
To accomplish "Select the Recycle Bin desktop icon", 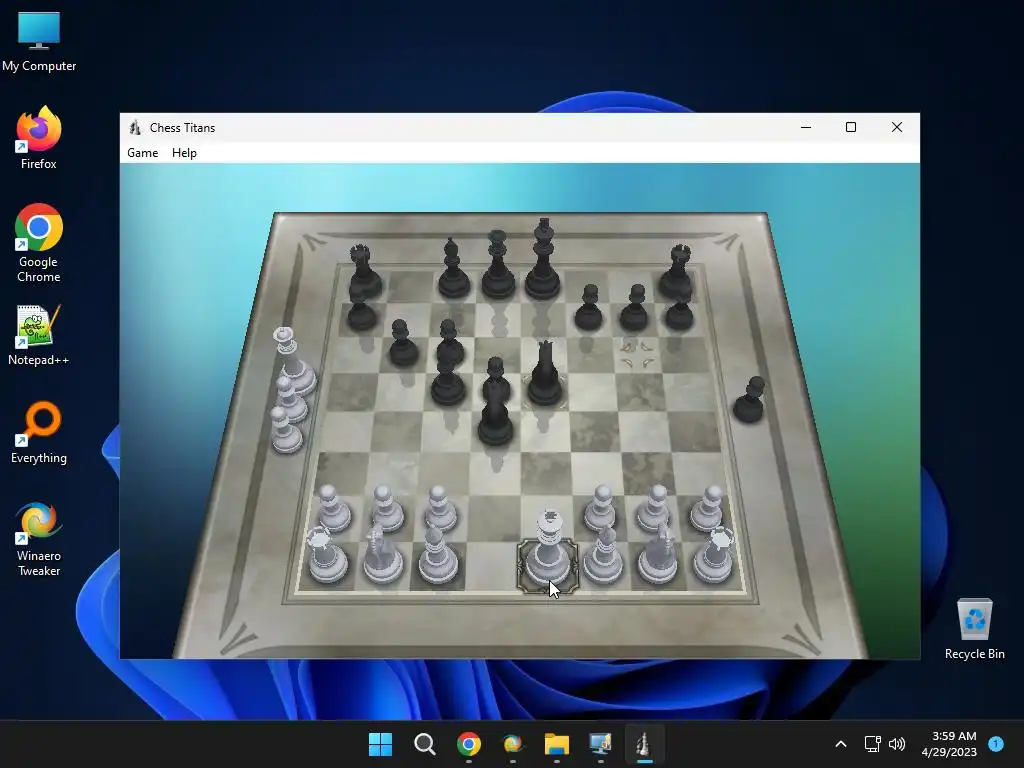I will [974, 629].
